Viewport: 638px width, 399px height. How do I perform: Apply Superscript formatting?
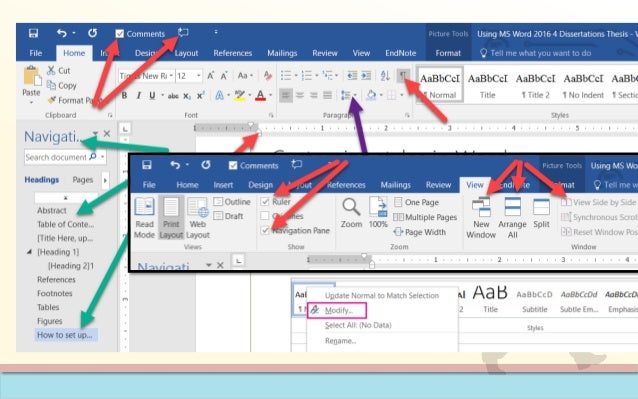pyautogui.click(x=200, y=96)
